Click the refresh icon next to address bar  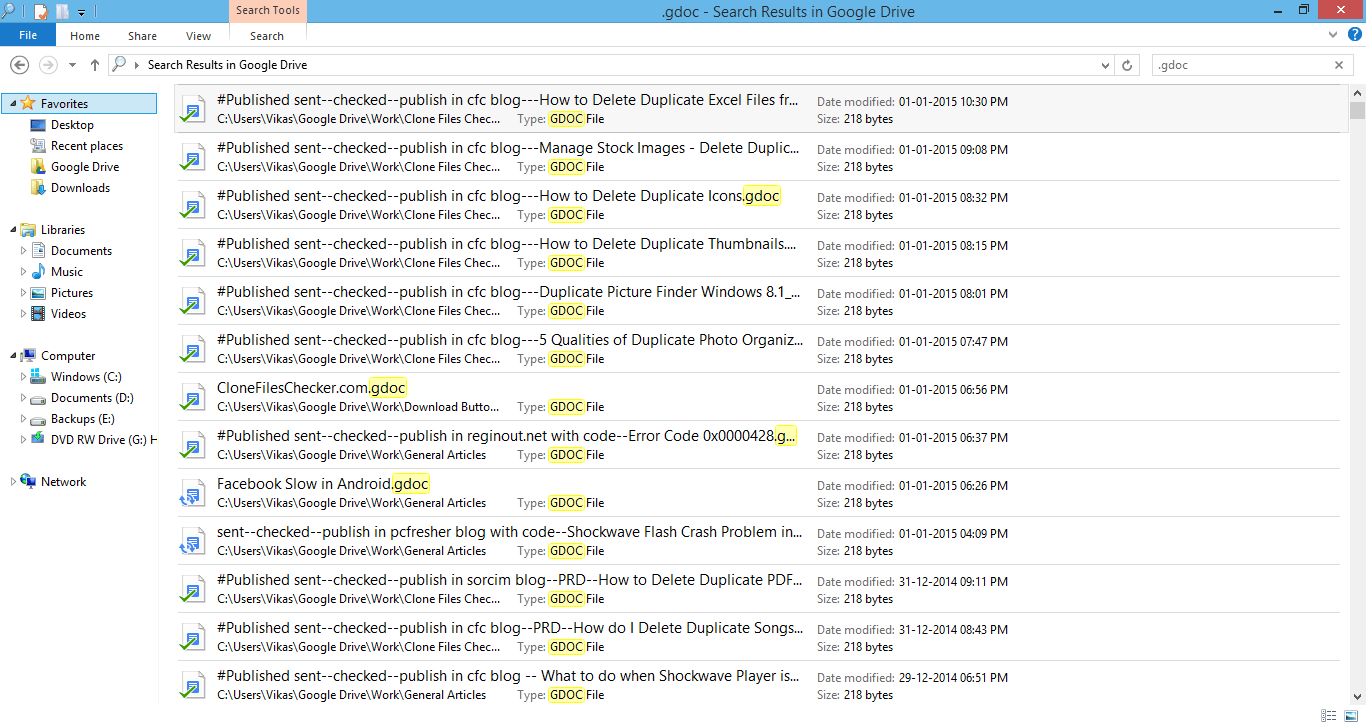1128,64
